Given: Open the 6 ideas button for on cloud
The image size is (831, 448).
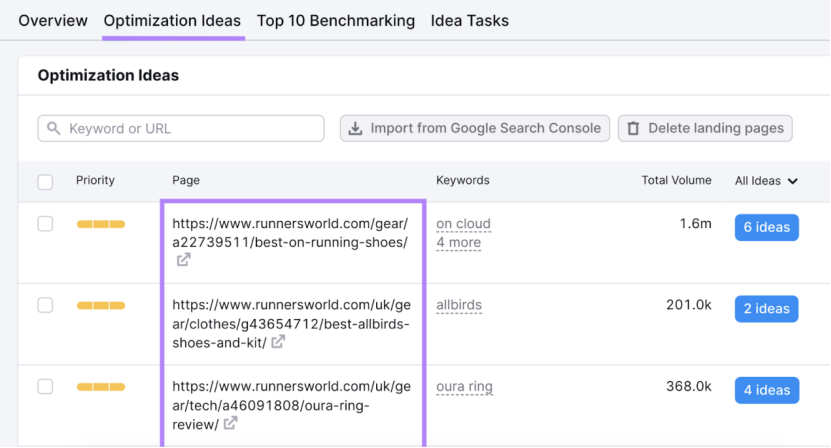Looking at the screenshot, I should click(x=766, y=227).
